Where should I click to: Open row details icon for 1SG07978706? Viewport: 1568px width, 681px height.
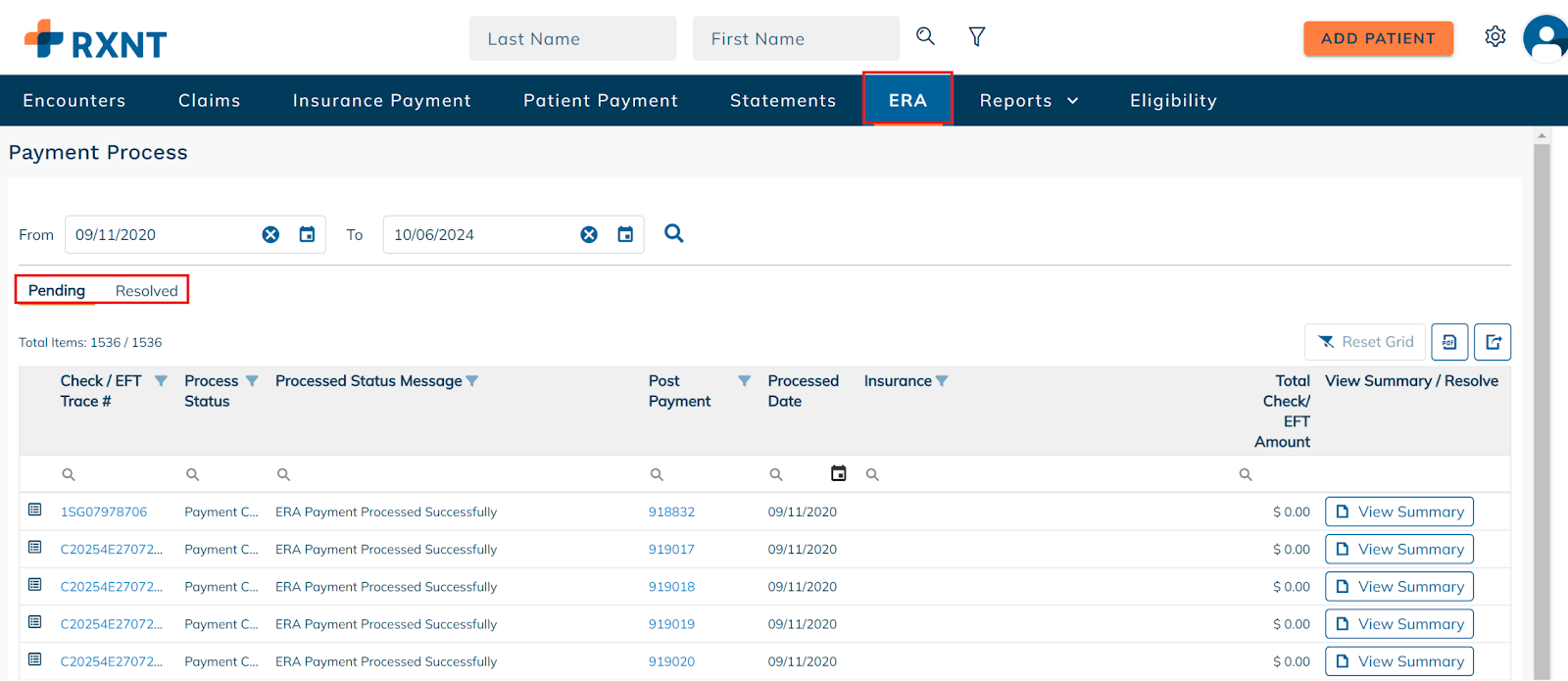click(x=35, y=511)
